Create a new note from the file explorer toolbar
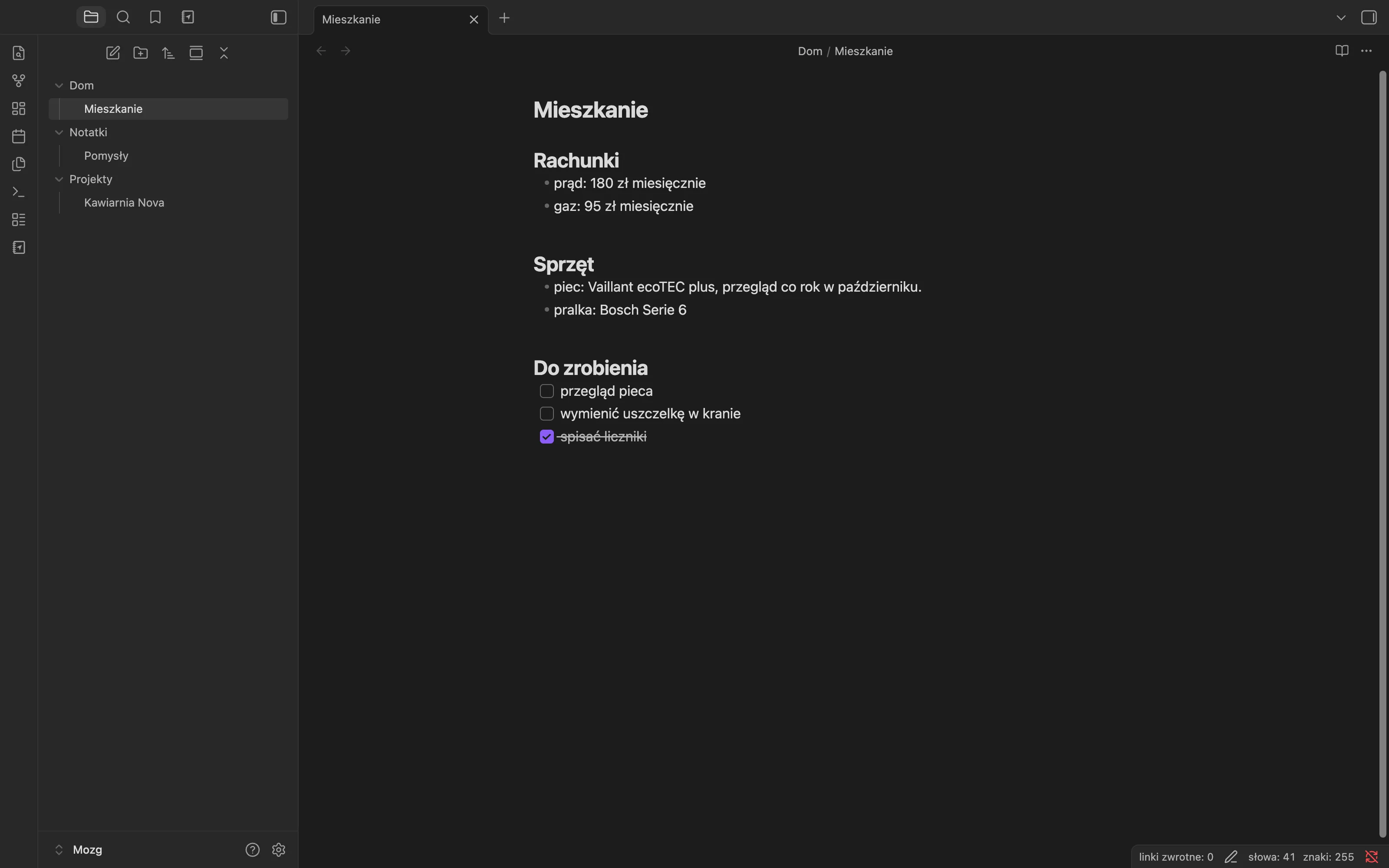This screenshot has width=1389, height=868. coord(113,53)
